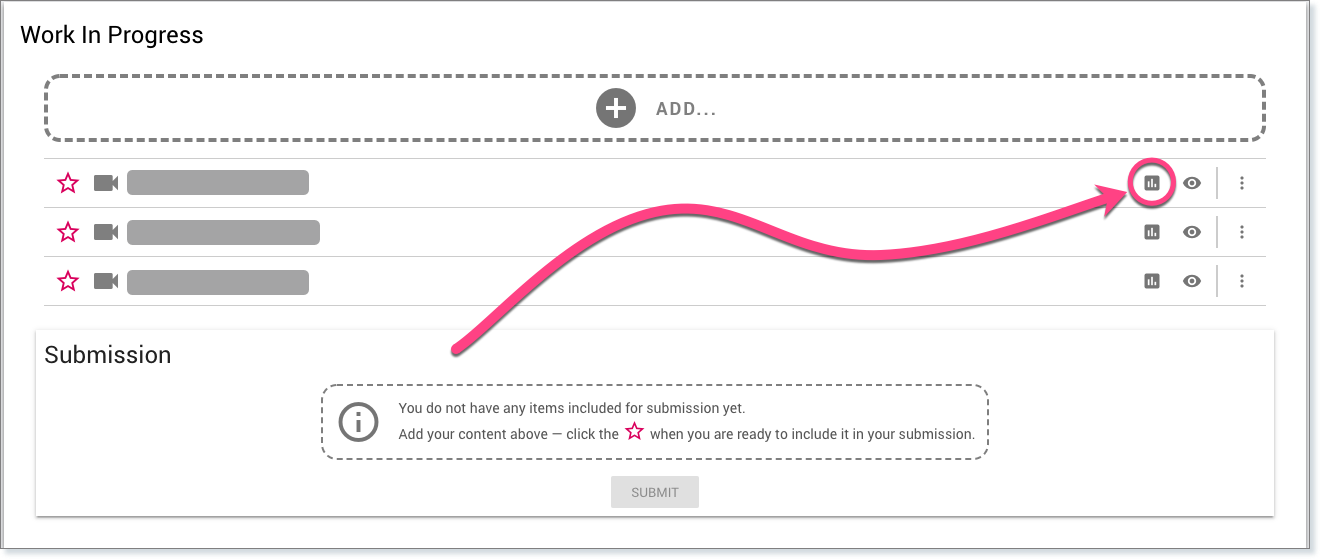The image size is (1320, 559).
Task: Star the second work item
Action: click(68, 232)
